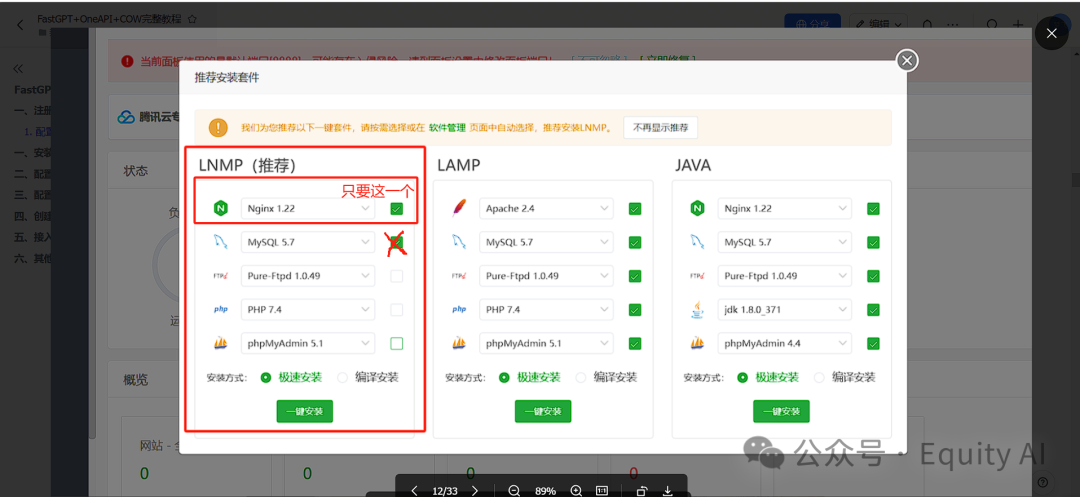Open phpMyAdmin 5.1 dropdown in LNMP

(x=308, y=343)
